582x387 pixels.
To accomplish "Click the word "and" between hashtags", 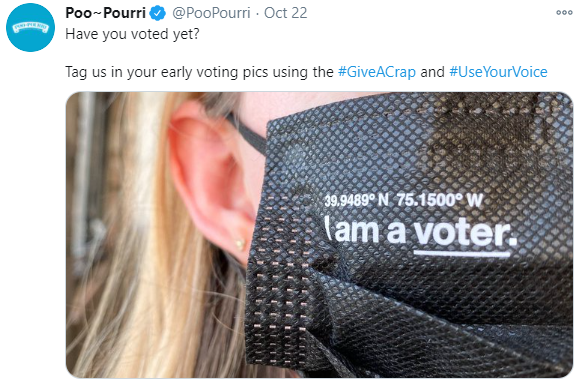I will coord(432,72).
